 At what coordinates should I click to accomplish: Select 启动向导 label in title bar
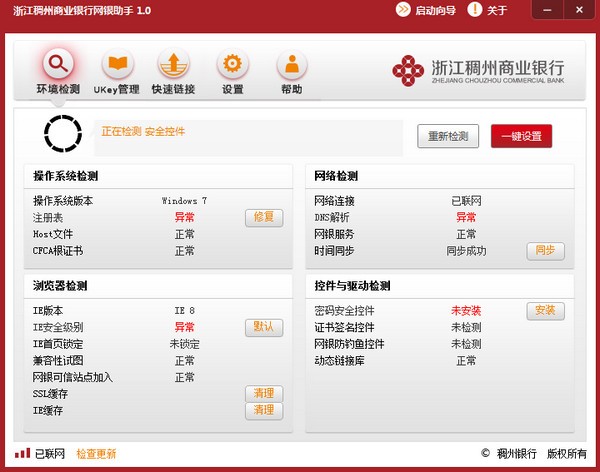[x=436, y=10]
